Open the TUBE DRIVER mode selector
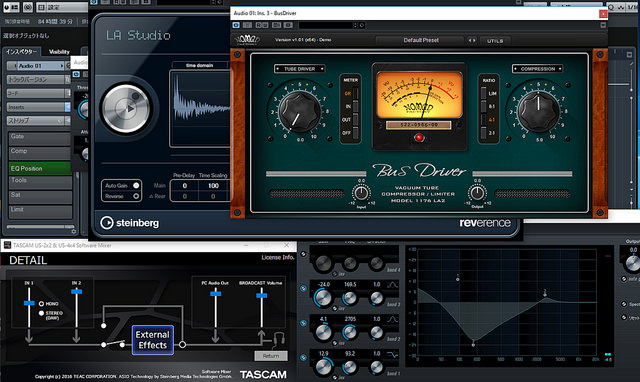Image resolution: width=640 pixels, height=382 pixels. (300, 69)
